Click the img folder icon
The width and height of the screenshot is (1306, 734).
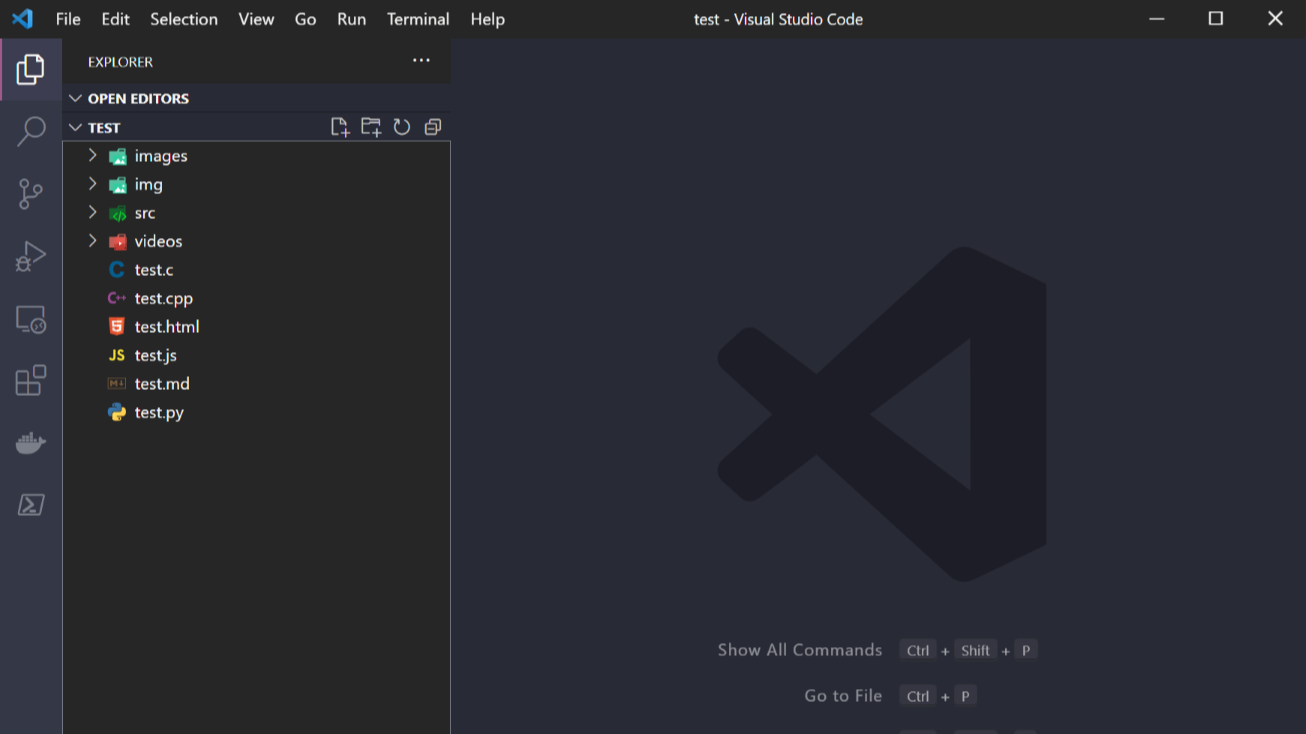click(x=117, y=185)
